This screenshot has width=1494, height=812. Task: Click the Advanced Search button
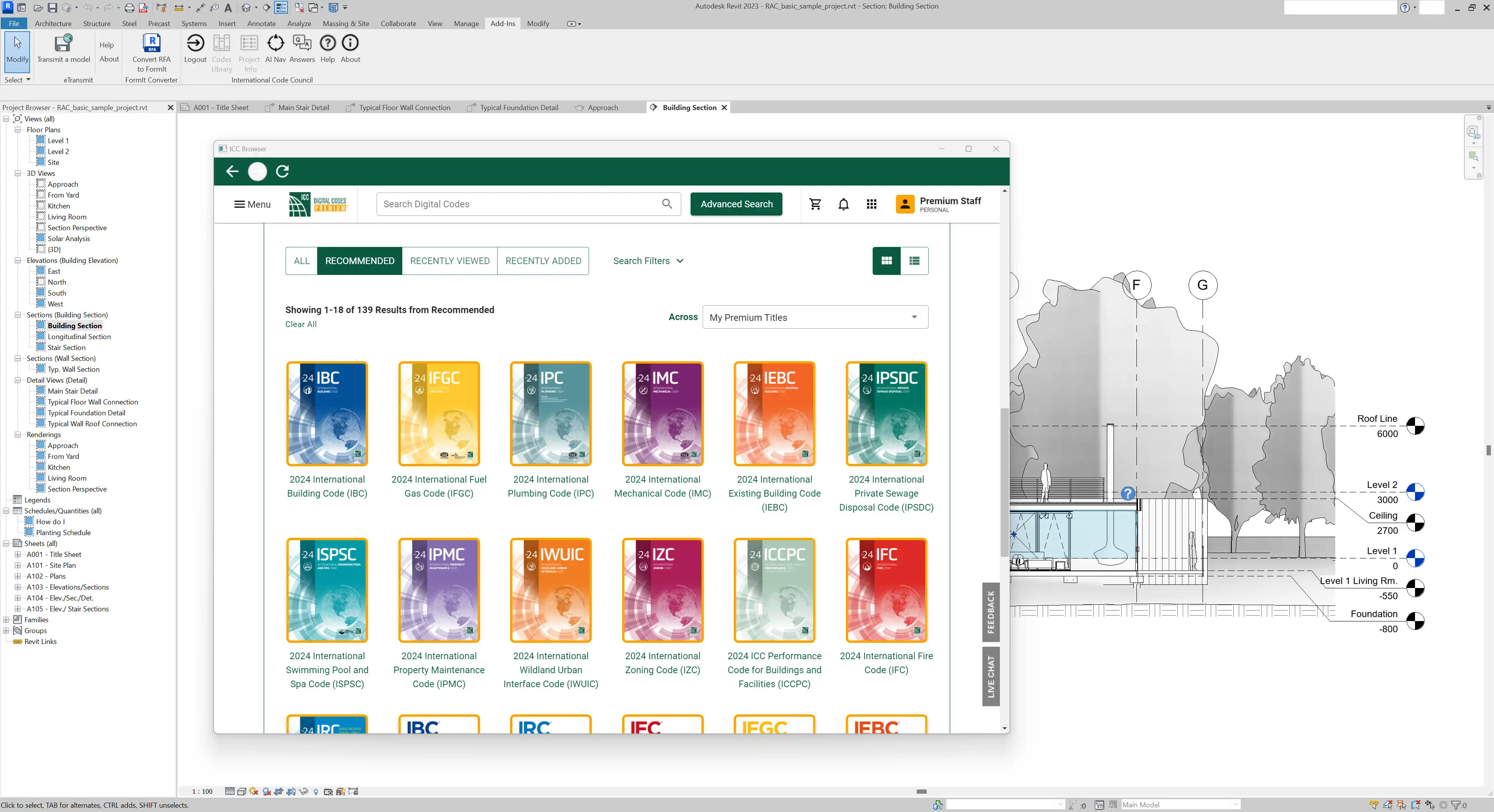click(x=736, y=204)
